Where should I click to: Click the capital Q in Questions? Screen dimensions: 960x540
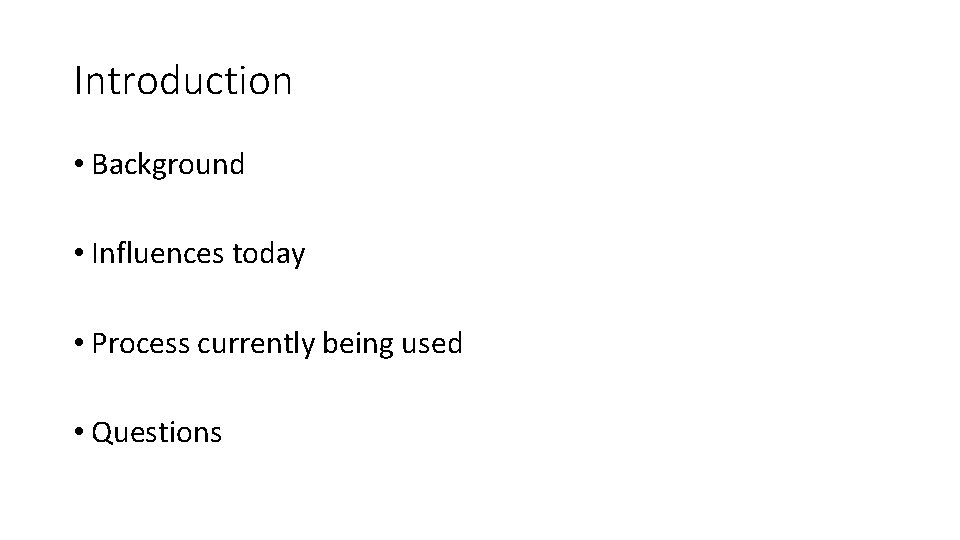(100, 433)
